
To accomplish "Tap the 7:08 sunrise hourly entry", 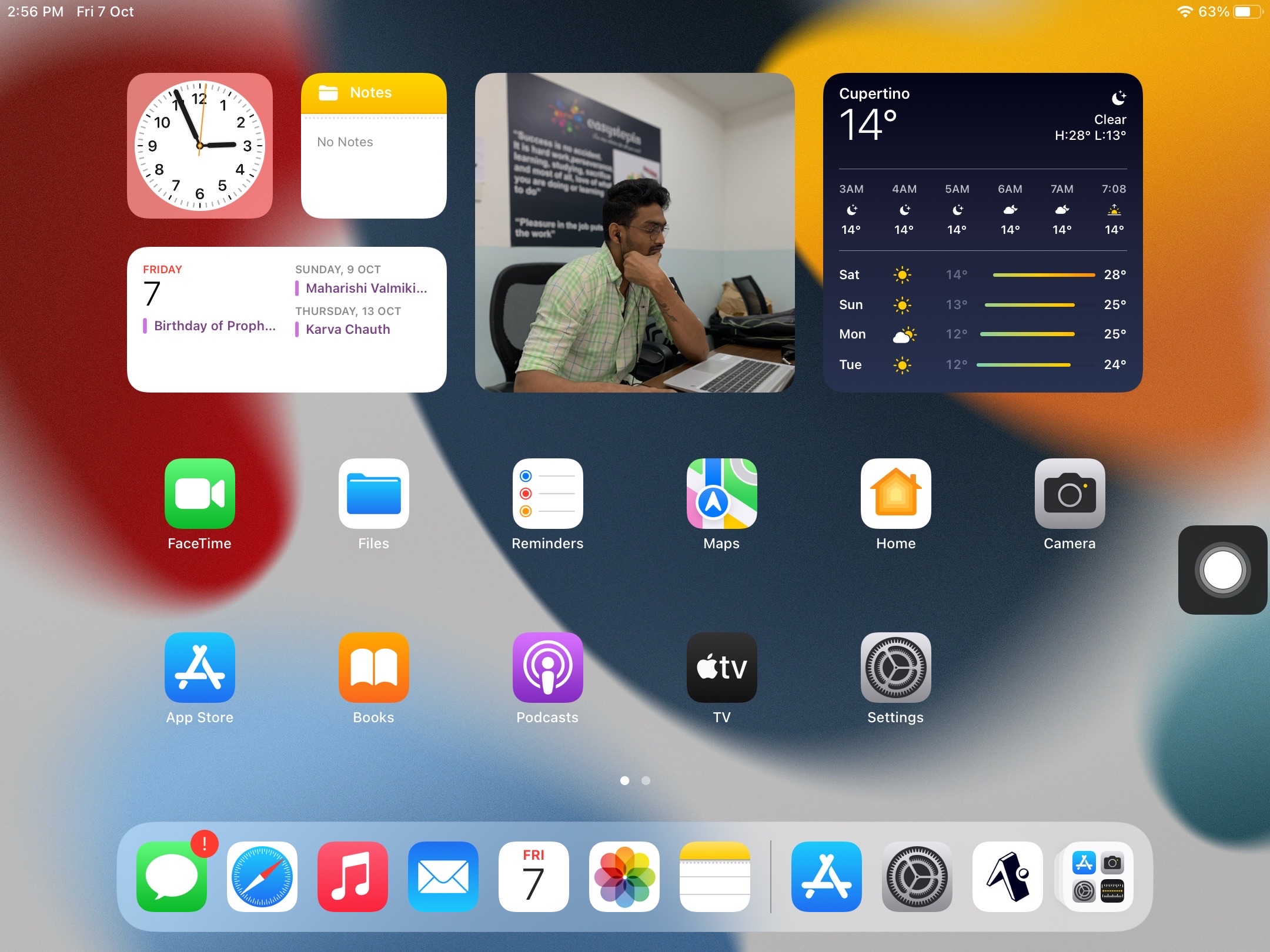I will point(1114,209).
